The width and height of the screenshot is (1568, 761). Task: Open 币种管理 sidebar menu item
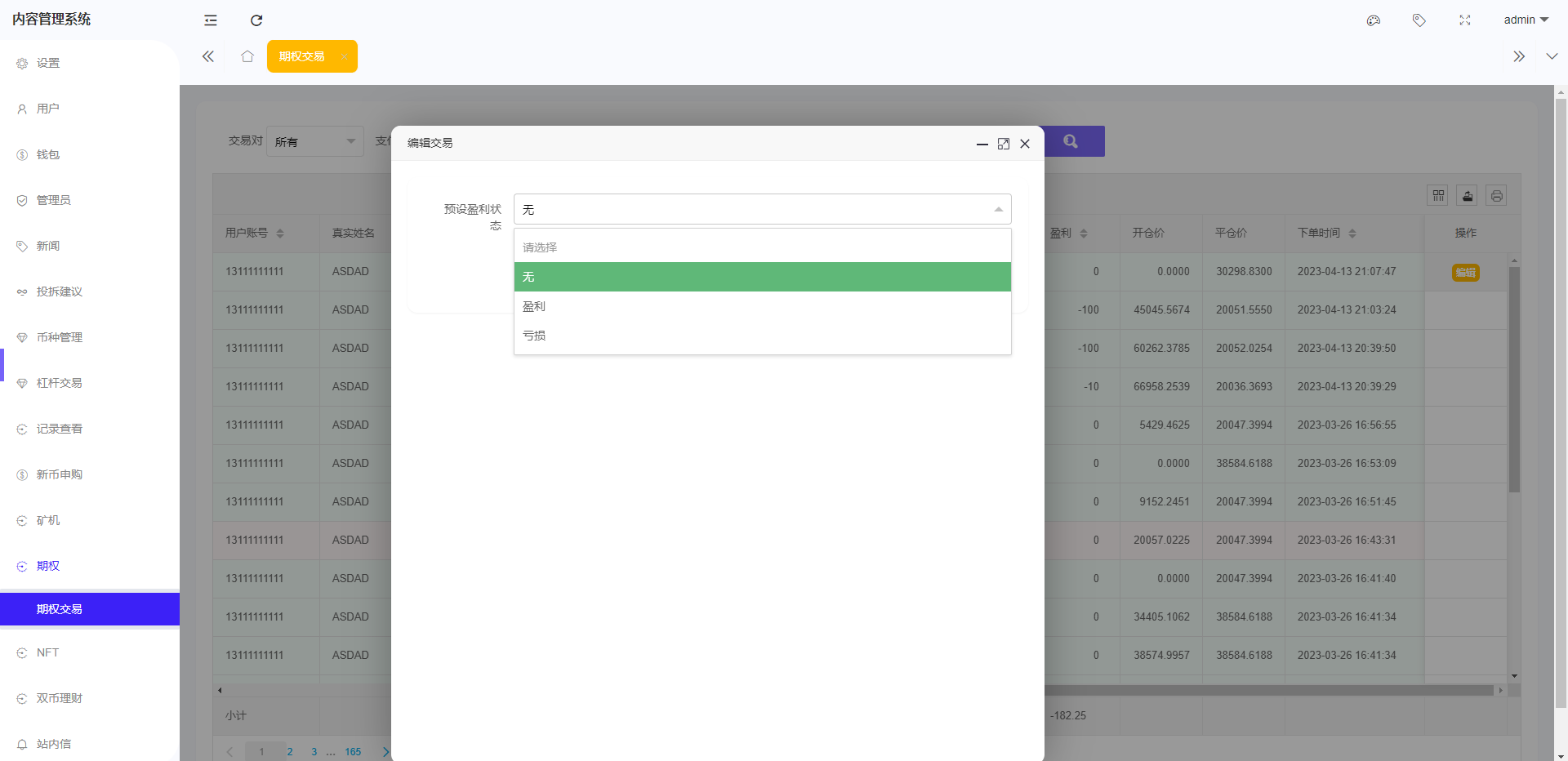coord(60,337)
